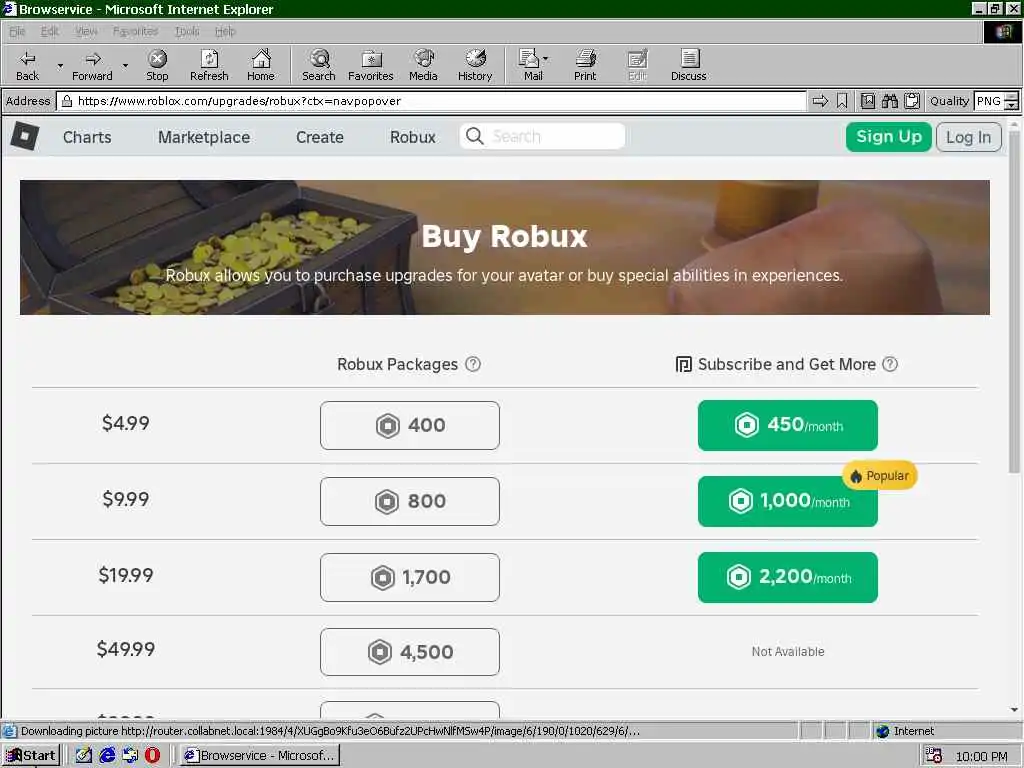Print the page using Print button
The image size is (1024, 768).
(x=585, y=65)
